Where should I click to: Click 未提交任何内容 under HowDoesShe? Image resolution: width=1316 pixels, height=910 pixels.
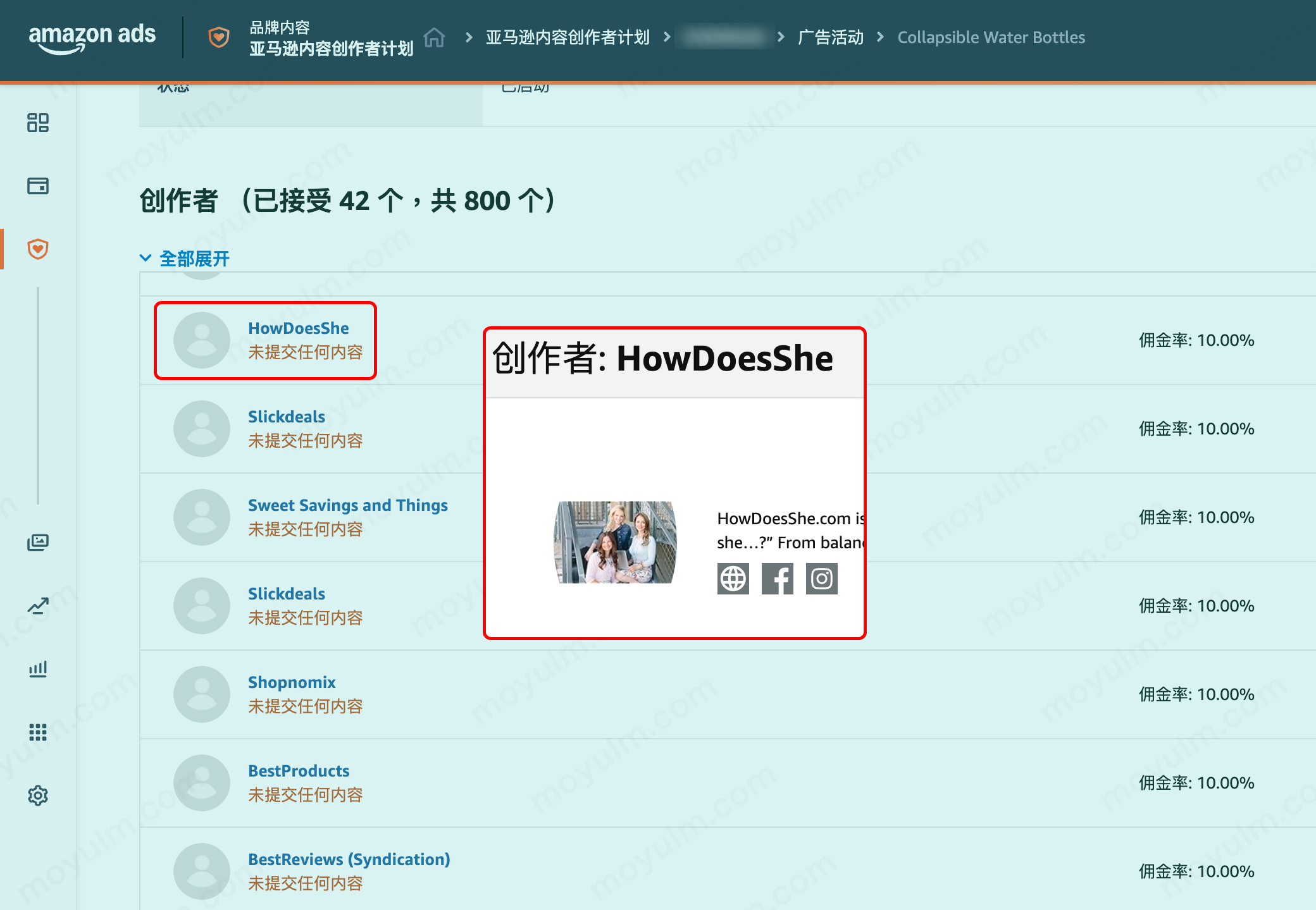coord(306,352)
